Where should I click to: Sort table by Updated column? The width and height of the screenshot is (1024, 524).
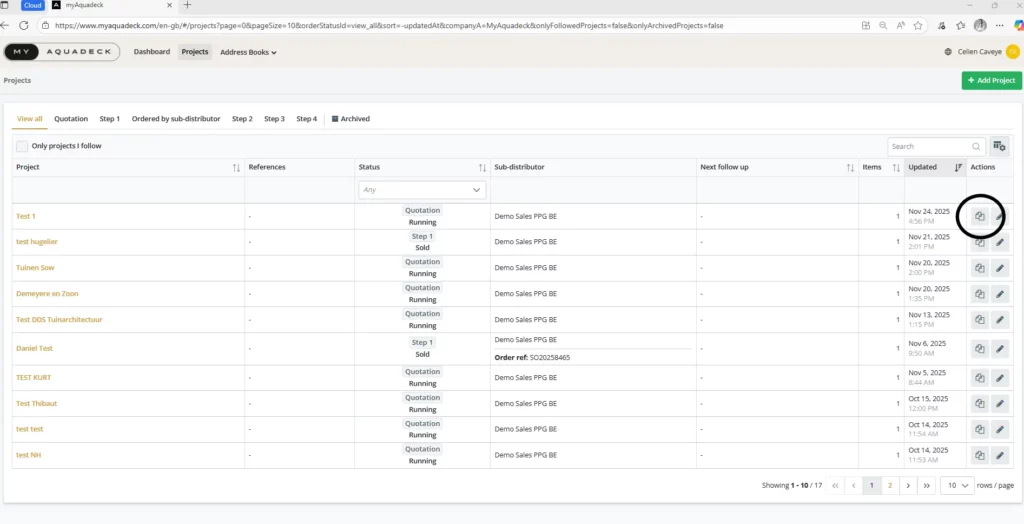click(x=958, y=167)
